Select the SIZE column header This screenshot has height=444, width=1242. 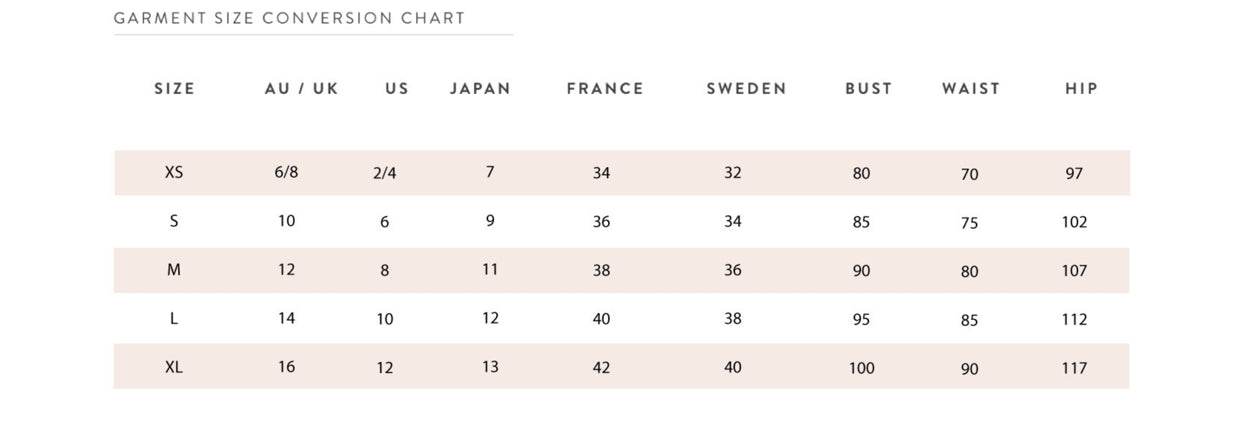pyautogui.click(x=175, y=88)
